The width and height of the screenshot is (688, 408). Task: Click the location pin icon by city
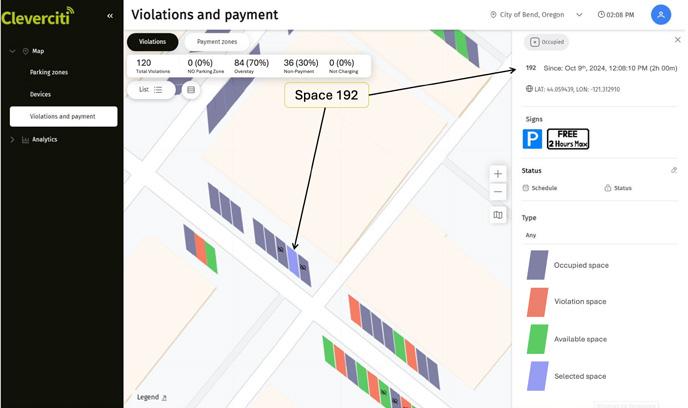pyautogui.click(x=493, y=14)
